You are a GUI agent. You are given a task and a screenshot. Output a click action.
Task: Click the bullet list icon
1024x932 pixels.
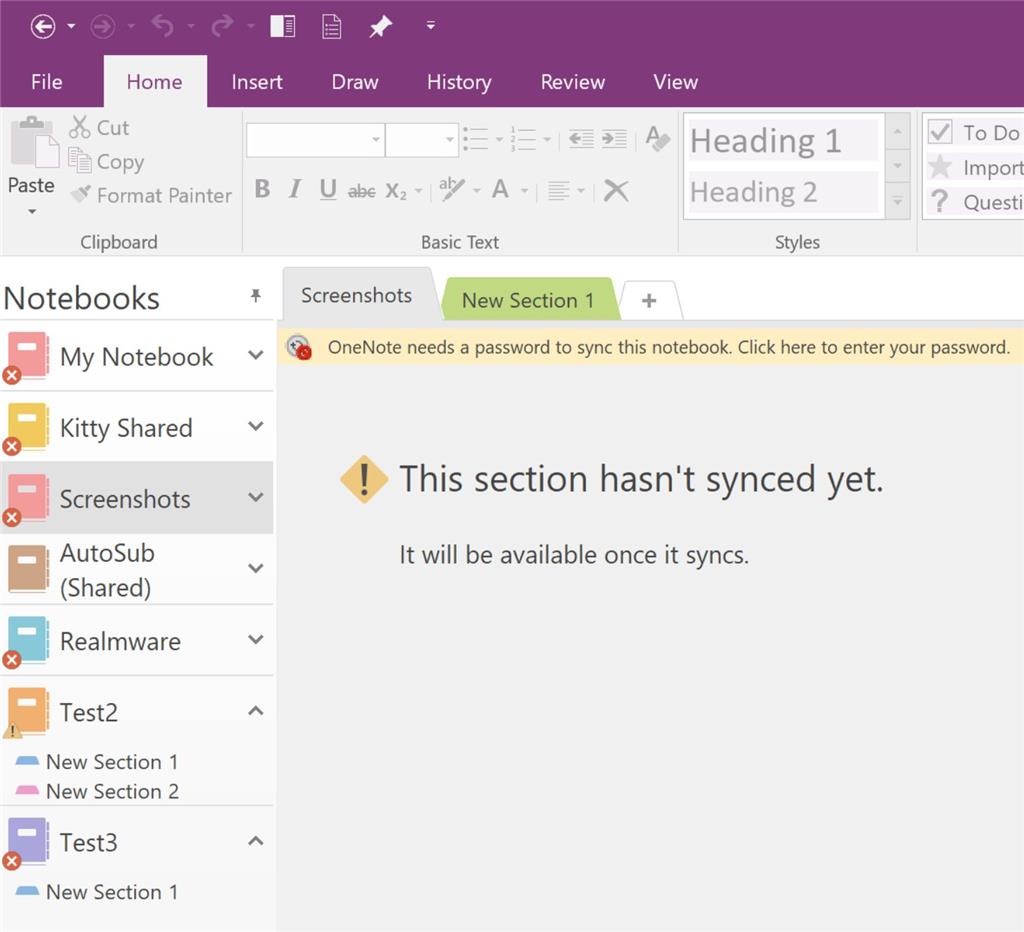click(x=476, y=139)
